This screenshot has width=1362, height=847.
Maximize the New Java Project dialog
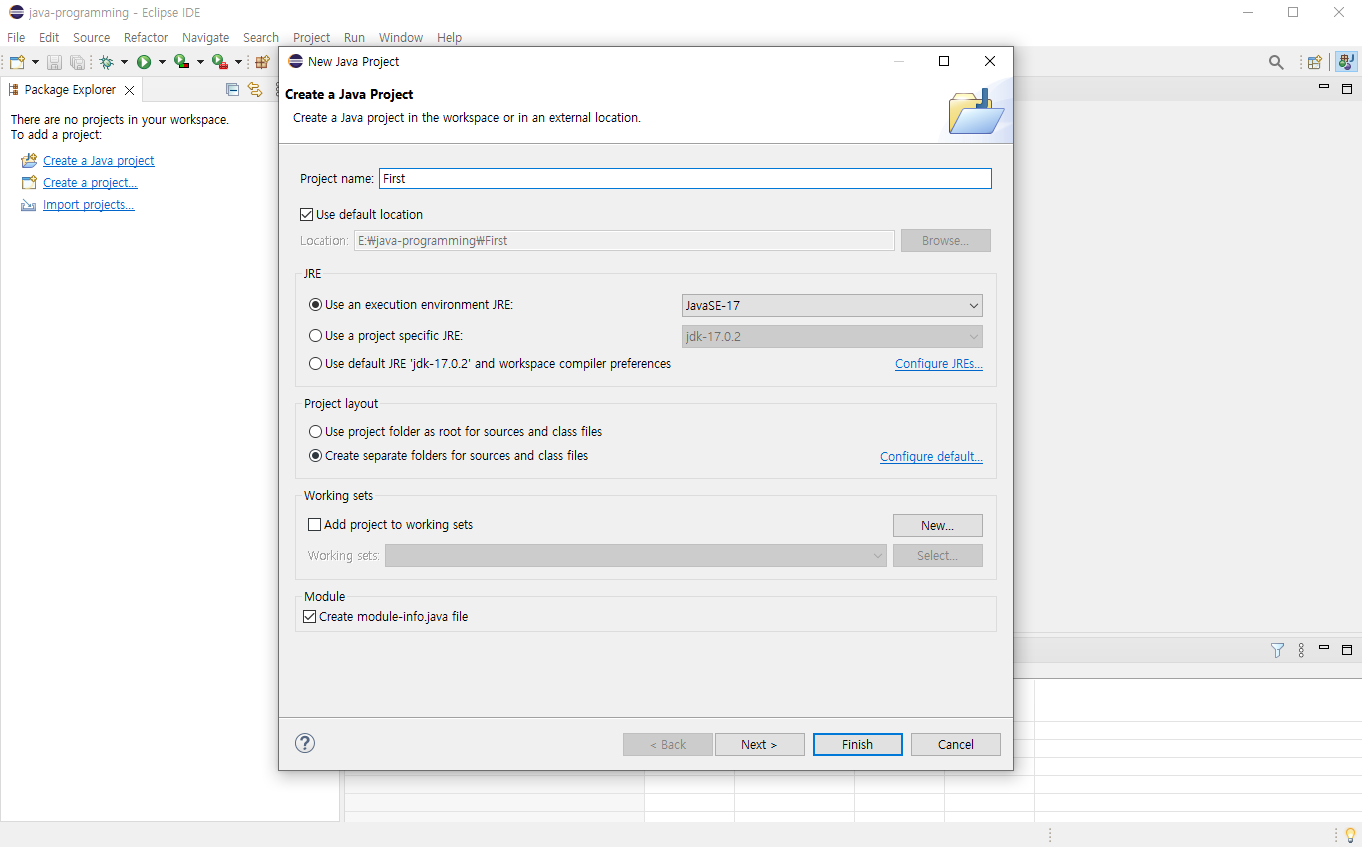943,61
